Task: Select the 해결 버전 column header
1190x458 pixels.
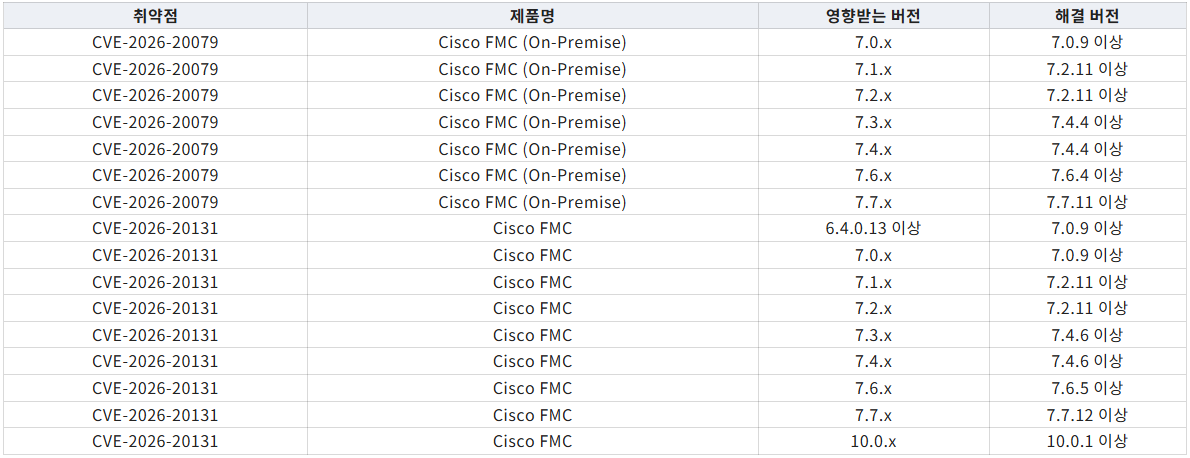Action: [1087, 16]
